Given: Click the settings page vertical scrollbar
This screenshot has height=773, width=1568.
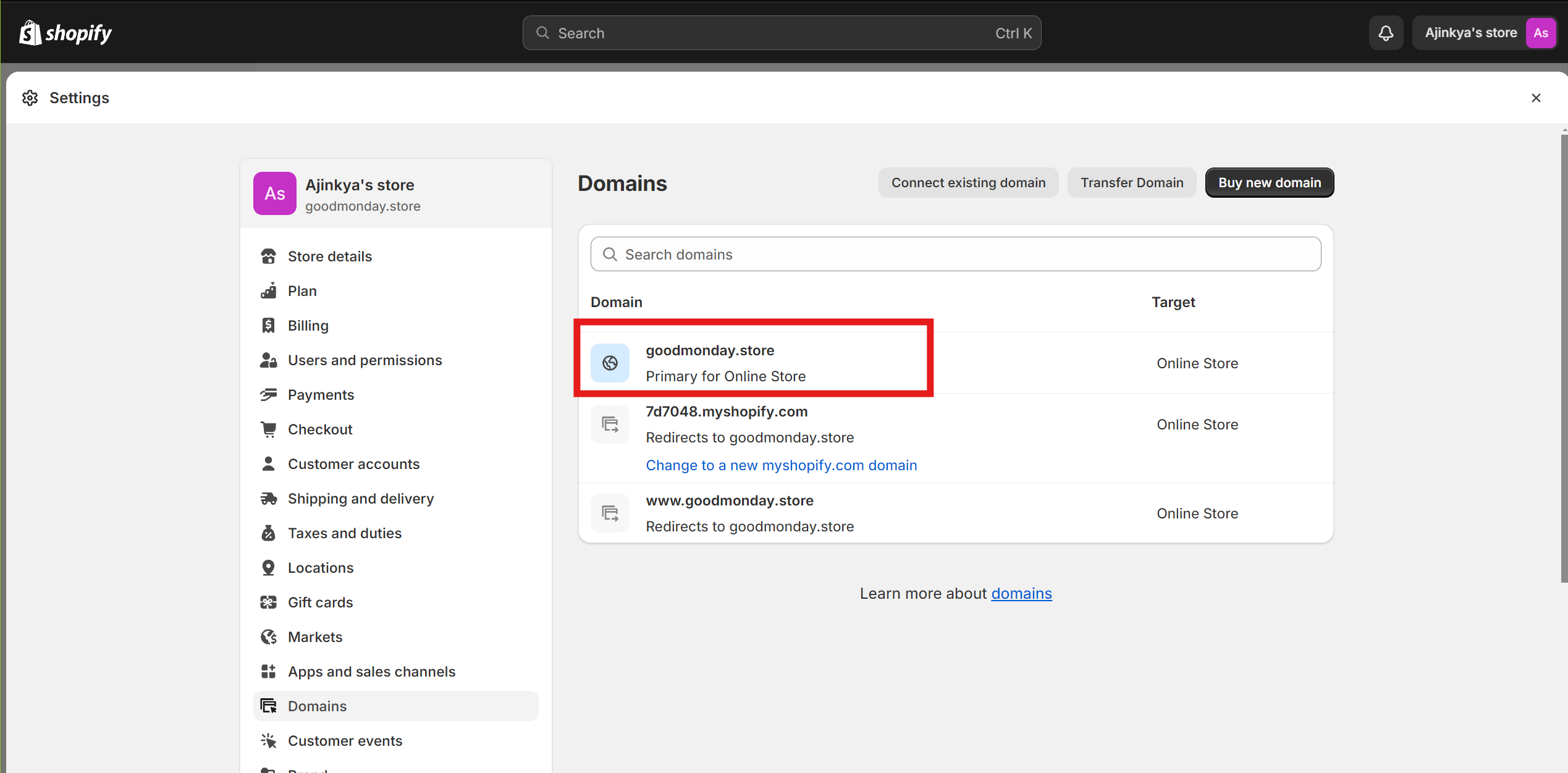Looking at the screenshot, I should [x=1563, y=358].
